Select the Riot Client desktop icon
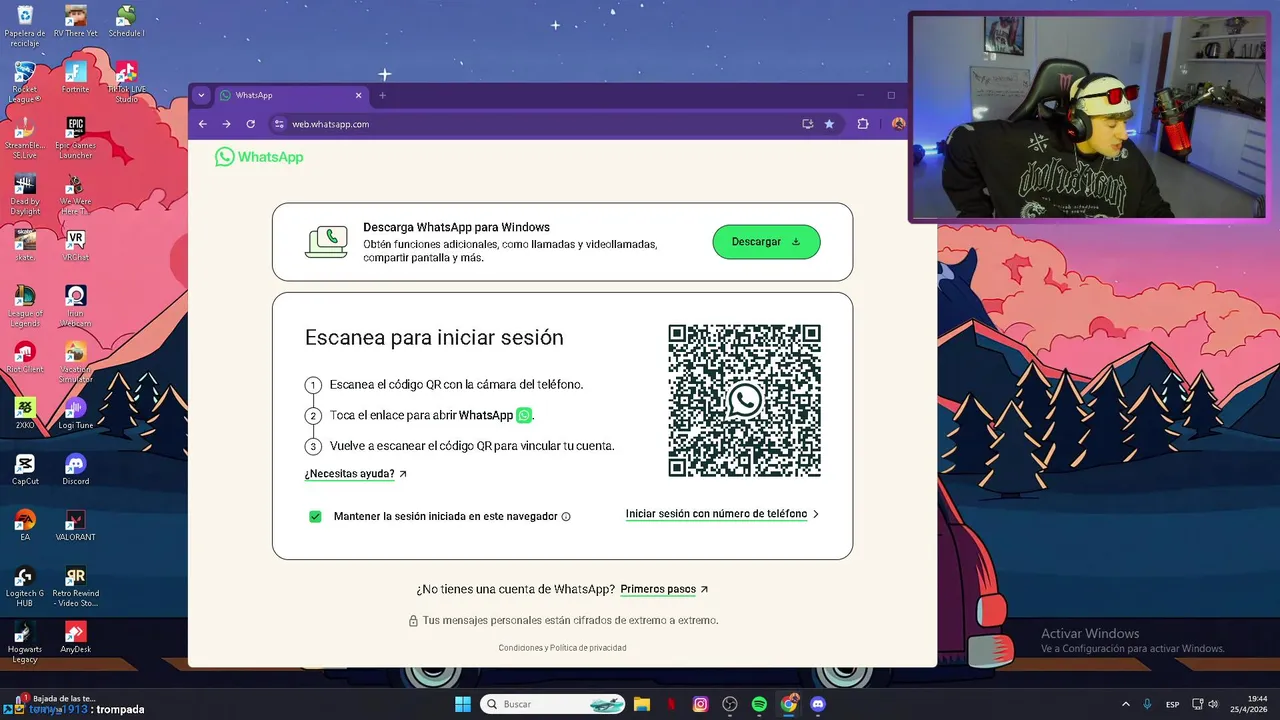This screenshot has width=1280, height=720. pos(25,358)
